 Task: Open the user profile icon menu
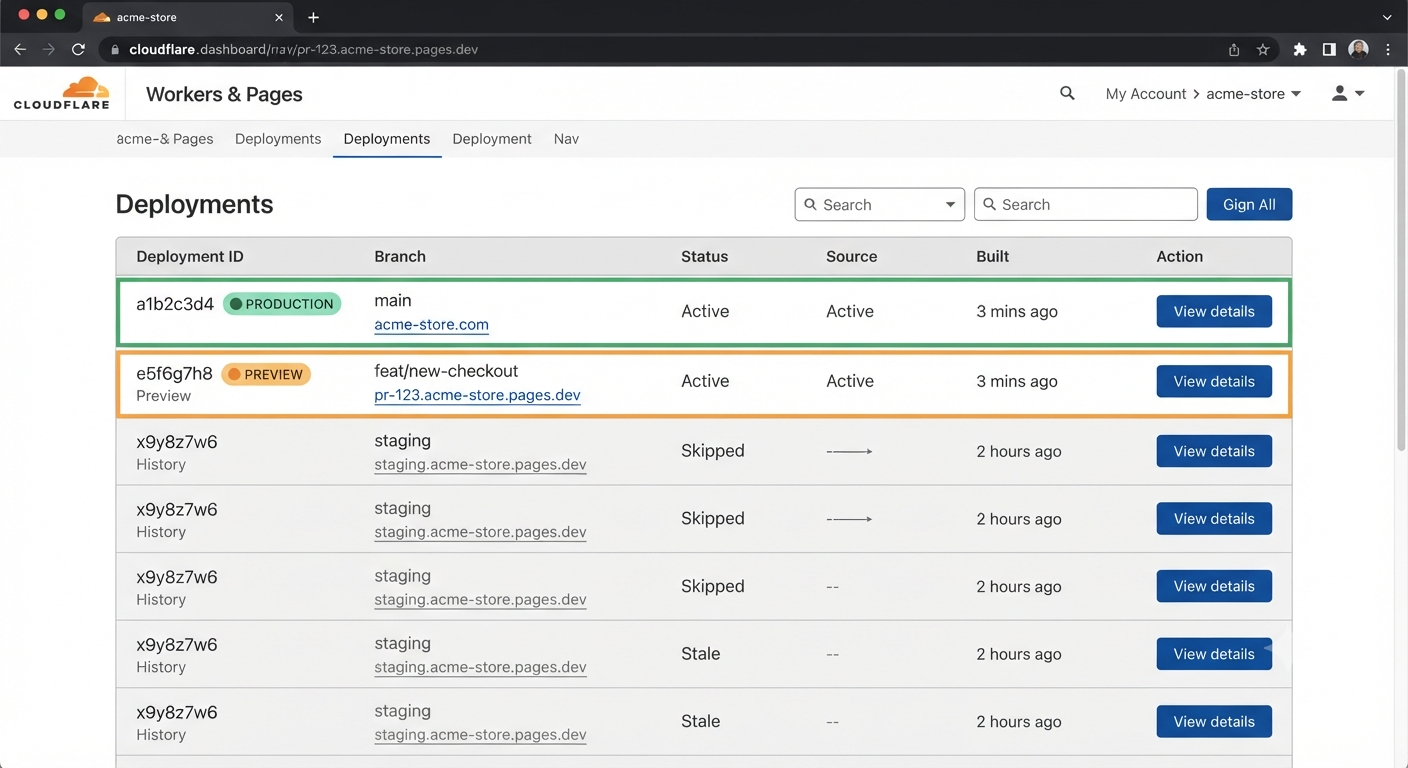tap(1347, 93)
